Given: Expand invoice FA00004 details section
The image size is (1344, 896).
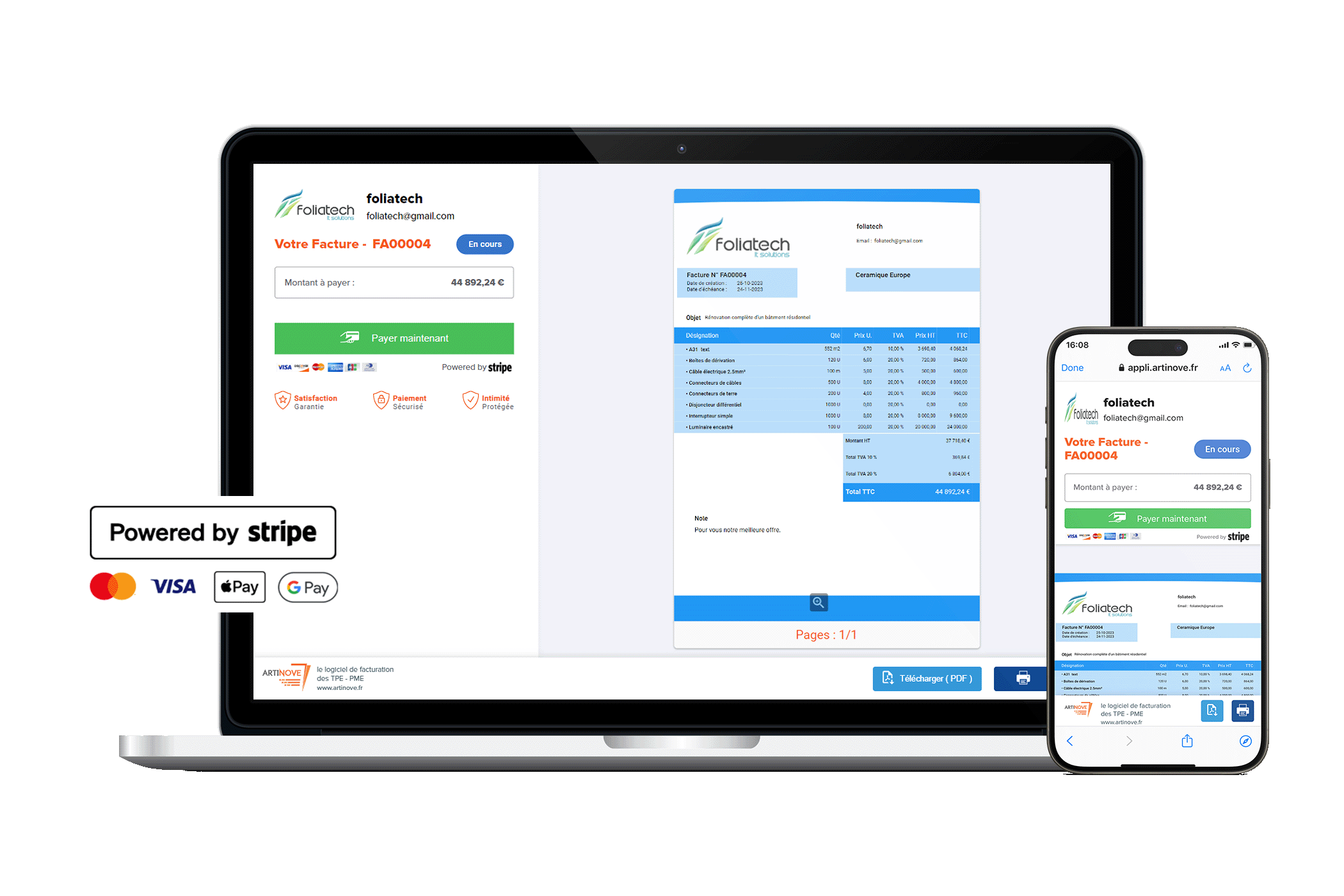Looking at the screenshot, I should [x=820, y=602].
